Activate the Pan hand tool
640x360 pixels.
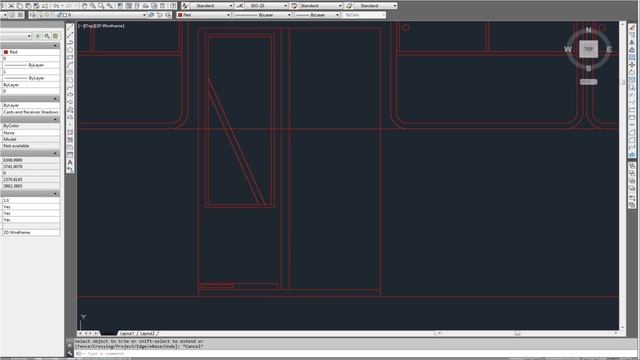(x=84, y=6)
